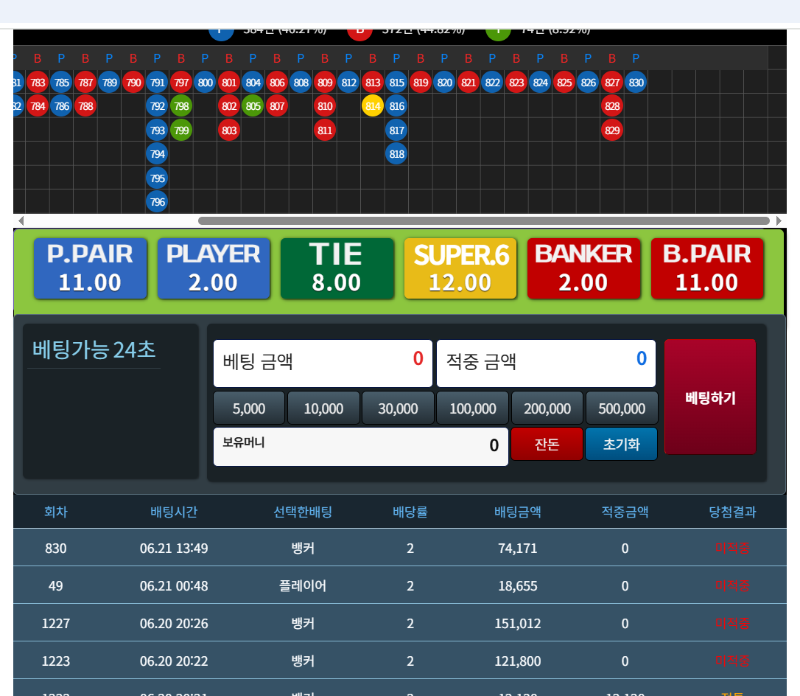Image resolution: width=800 pixels, height=696 pixels.
Task: Select the blue 818 player marker
Action: tap(397, 154)
